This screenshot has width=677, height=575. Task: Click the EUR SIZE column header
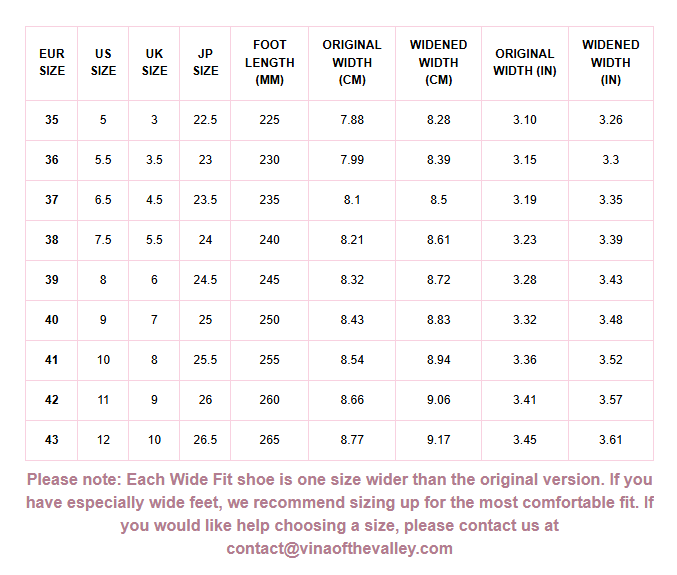[52, 62]
